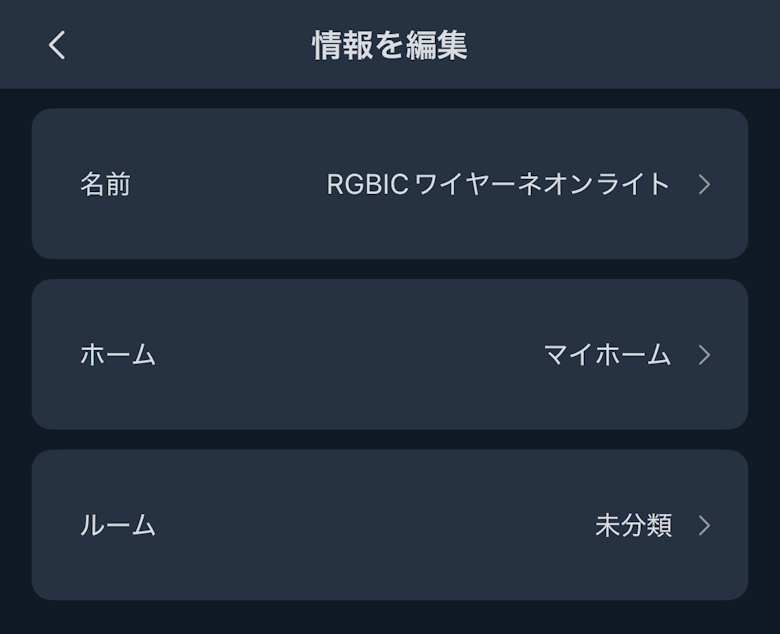
Task: Click the chevron next to マイホーム
Action: coord(704,355)
